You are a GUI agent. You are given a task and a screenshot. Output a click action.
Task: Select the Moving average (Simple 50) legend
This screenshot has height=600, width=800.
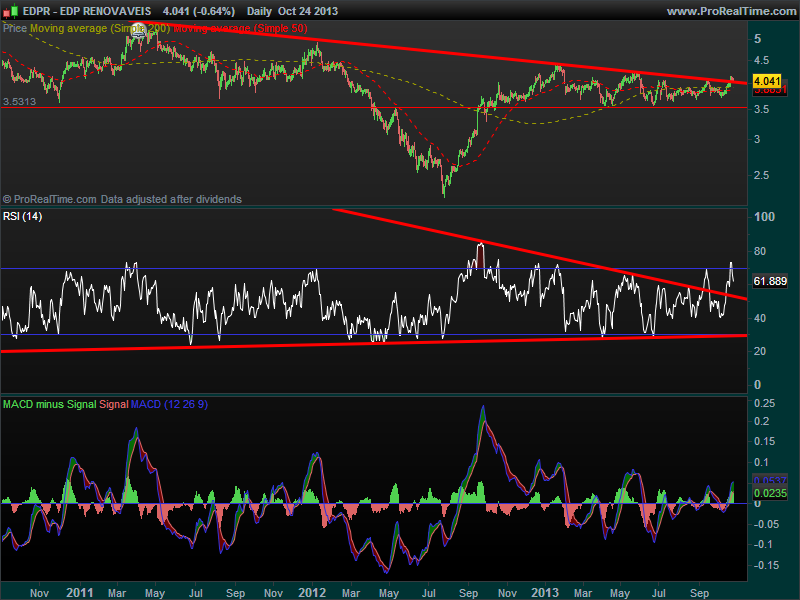(240, 28)
